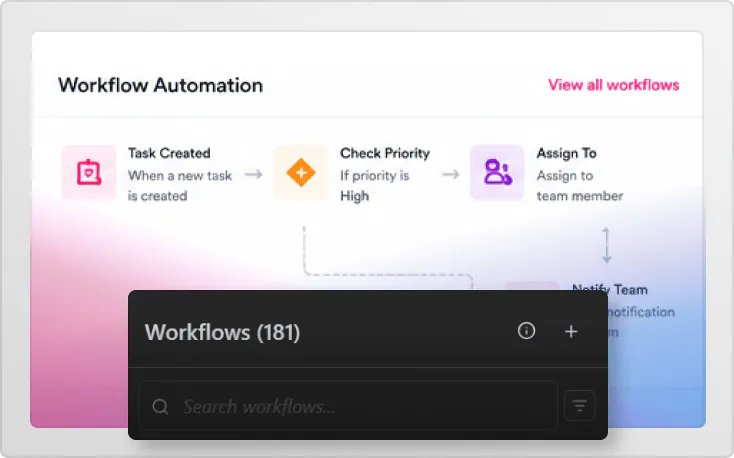Click "If priority is High" condition text
Viewport: 734px width, 458px height.
click(x=374, y=185)
